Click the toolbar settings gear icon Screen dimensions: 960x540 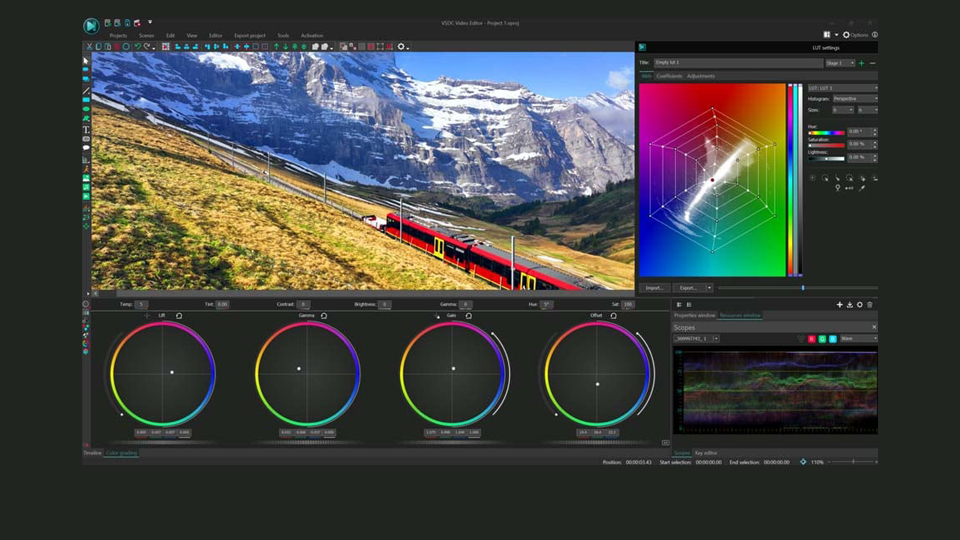(401, 47)
